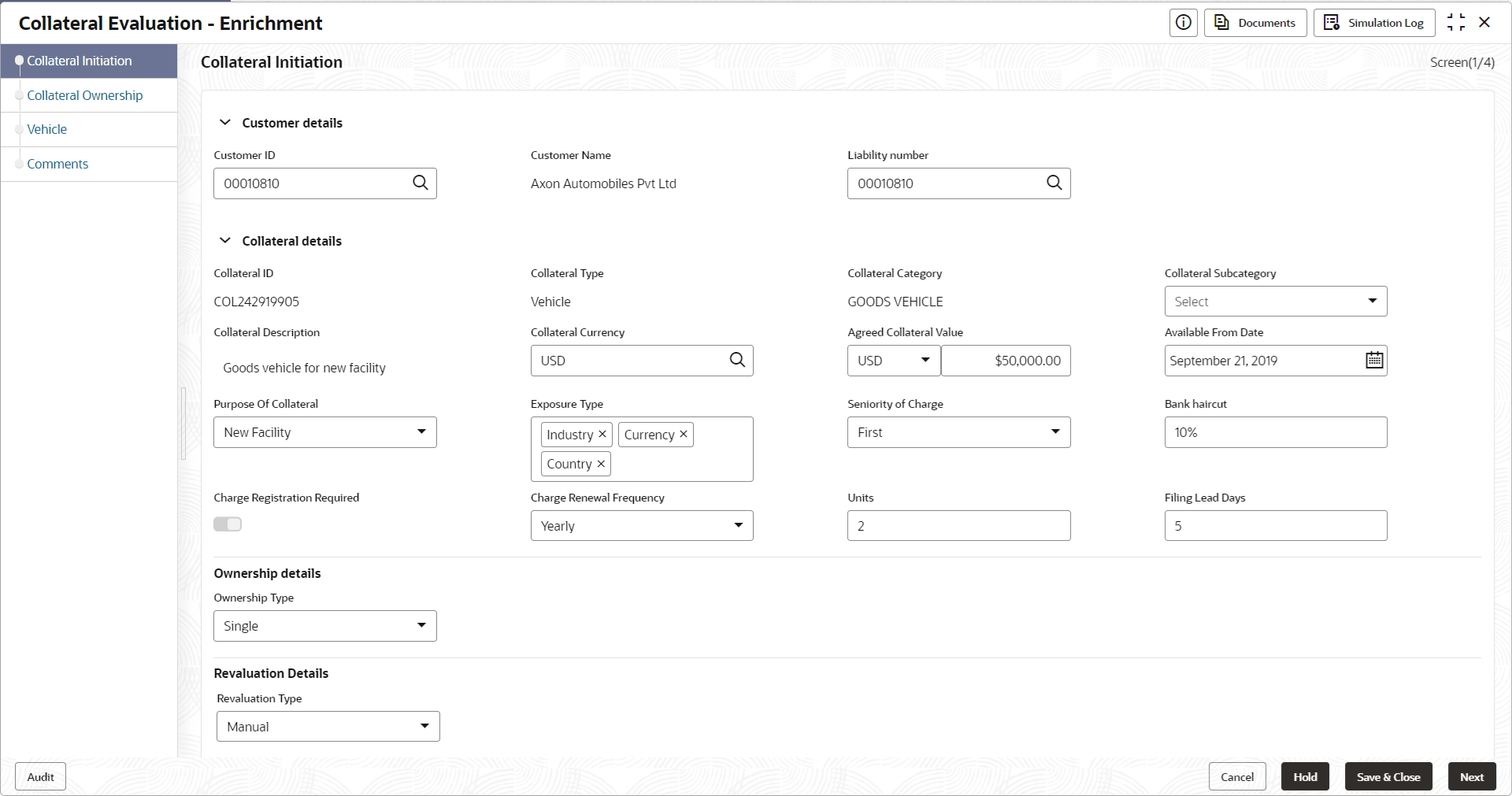Remove the Industry exposure type tag
Image resolution: width=1512 pixels, height=796 pixels.
point(602,434)
